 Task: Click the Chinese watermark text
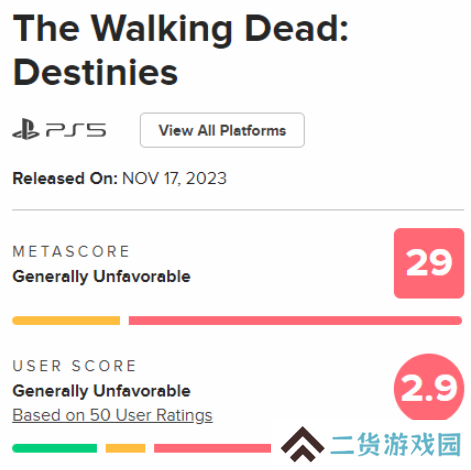click(x=396, y=445)
